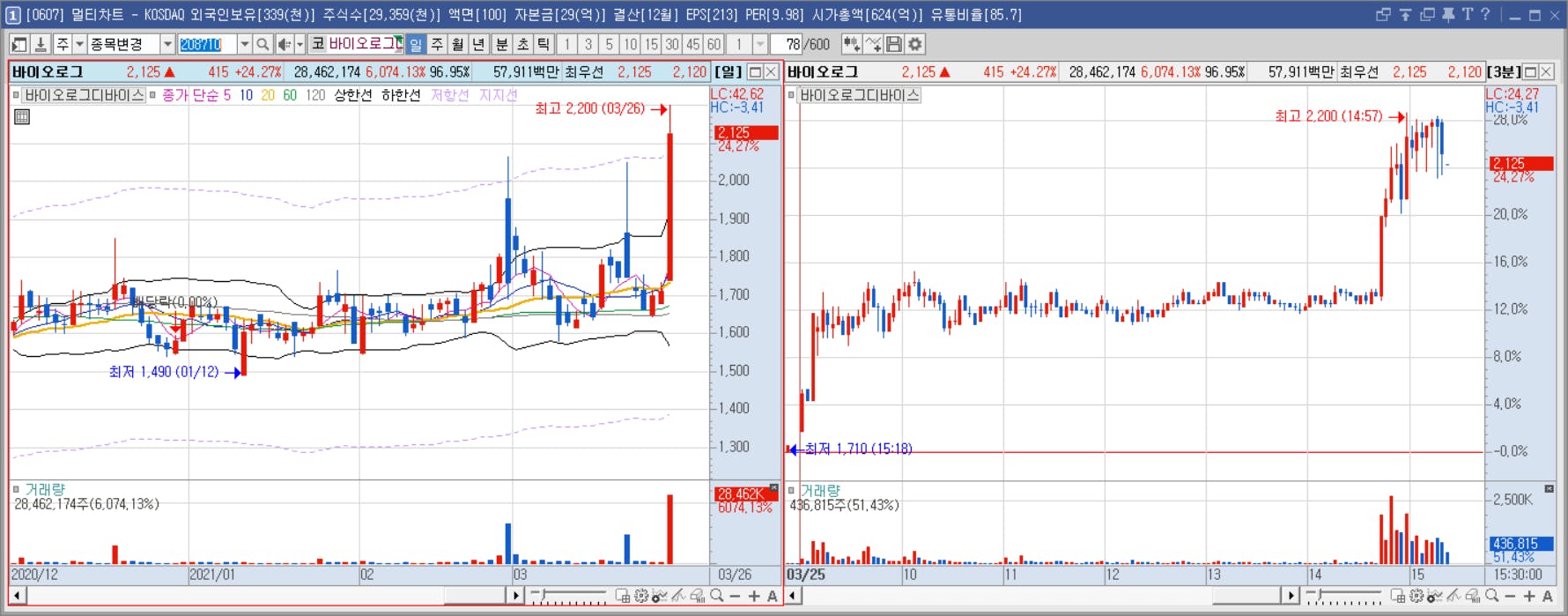Select the 초 (second) period toggle
1568x616 pixels.
tap(522, 44)
